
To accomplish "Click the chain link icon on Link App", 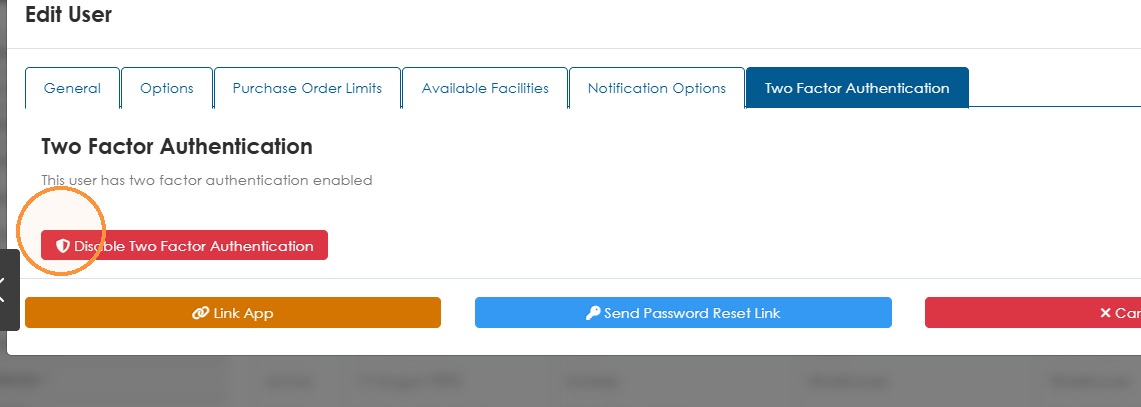I will [200, 313].
